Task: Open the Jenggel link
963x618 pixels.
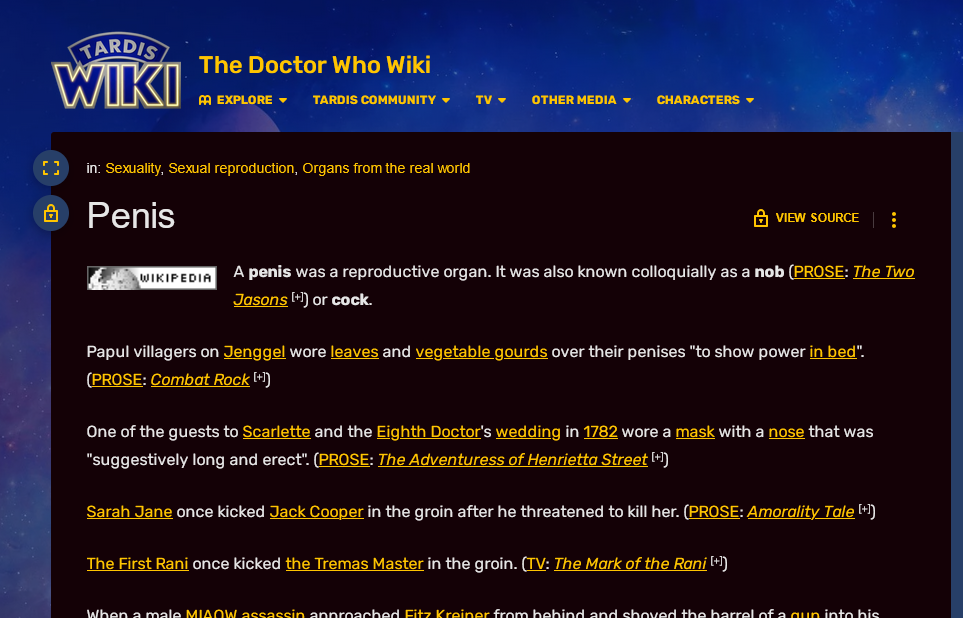Action: 254,352
